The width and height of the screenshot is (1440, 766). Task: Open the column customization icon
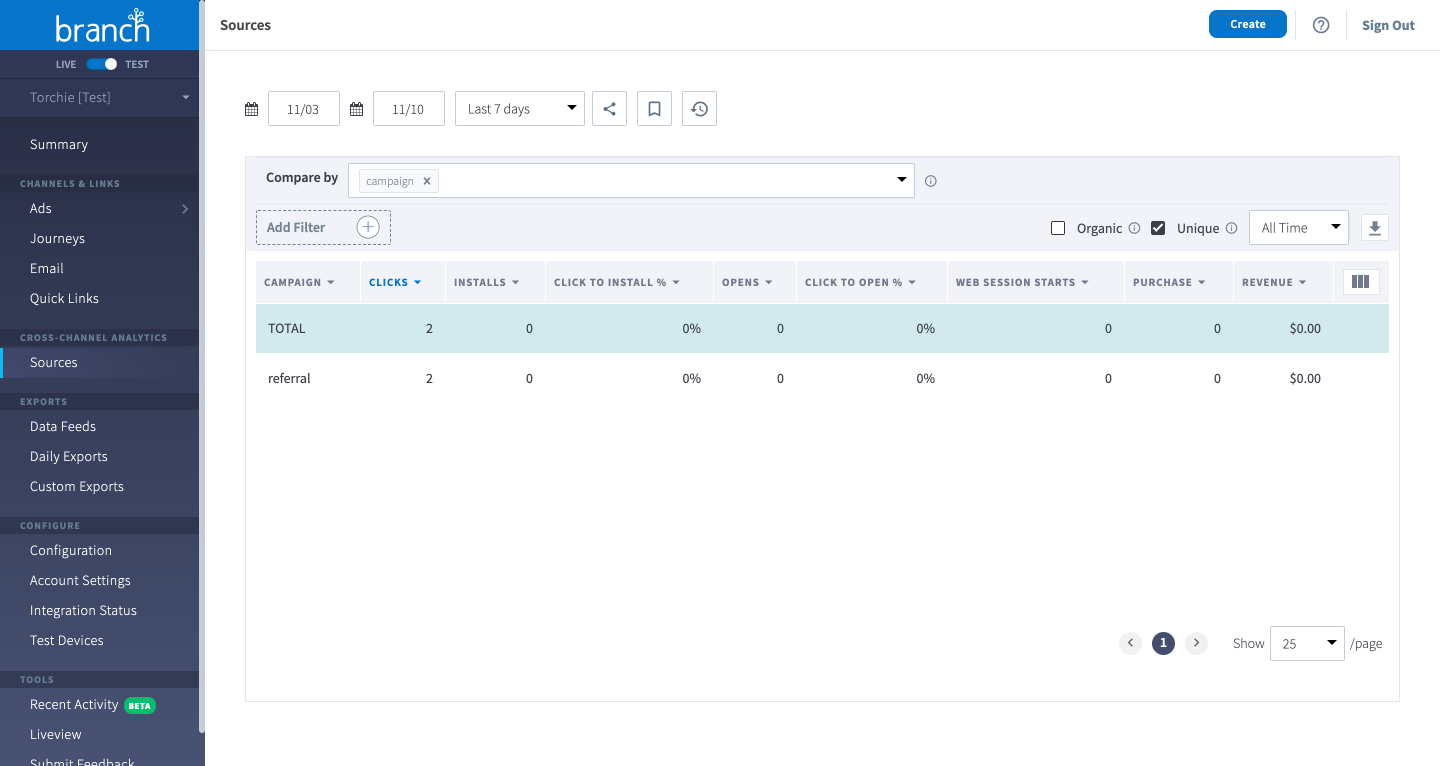pos(1360,281)
